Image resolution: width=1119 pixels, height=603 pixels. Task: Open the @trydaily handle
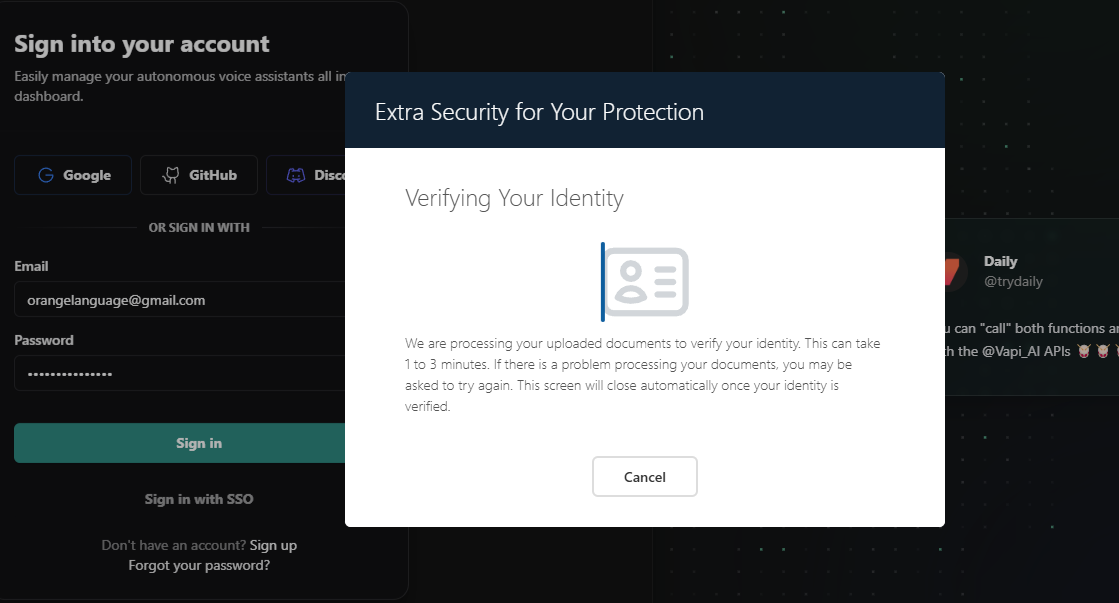click(x=1013, y=281)
